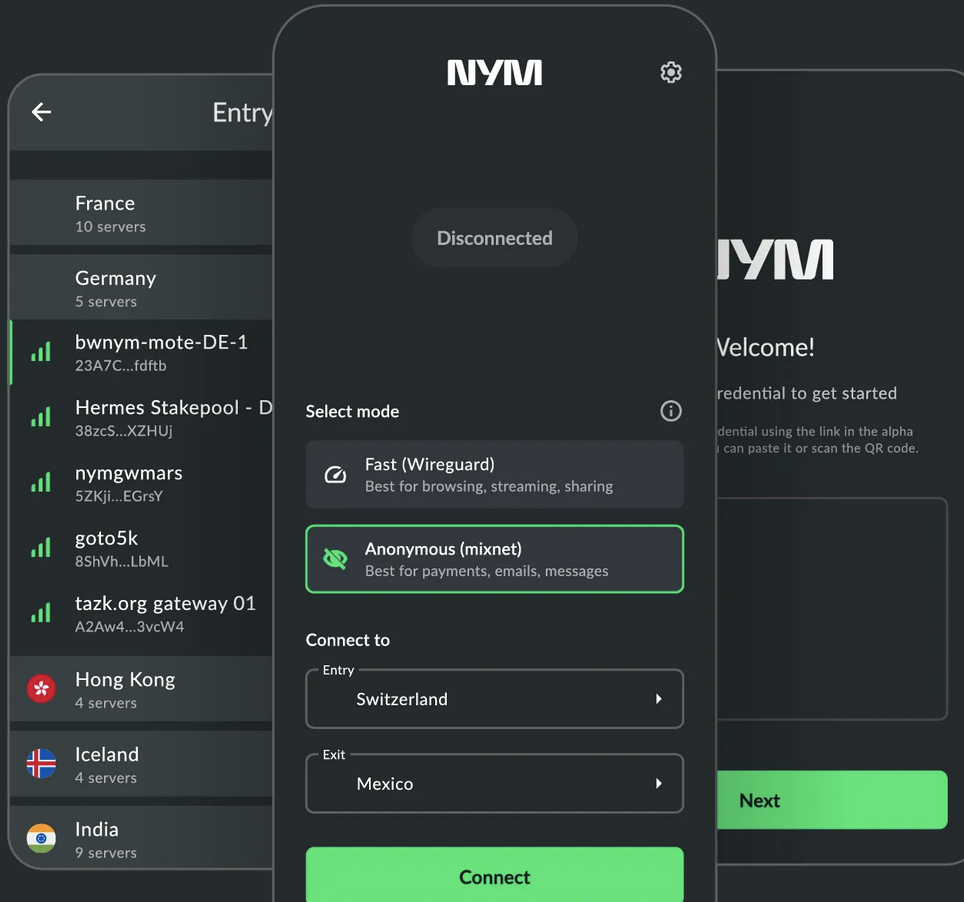Click the Select mode info icon
Screen dimensions: 964x902
point(671,411)
